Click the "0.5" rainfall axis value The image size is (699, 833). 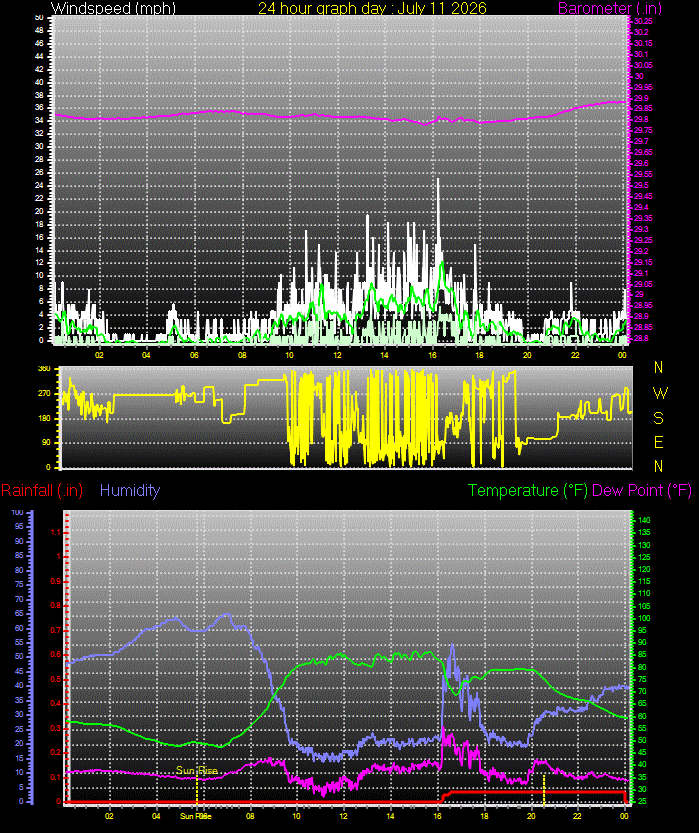click(x=55, y=679)
